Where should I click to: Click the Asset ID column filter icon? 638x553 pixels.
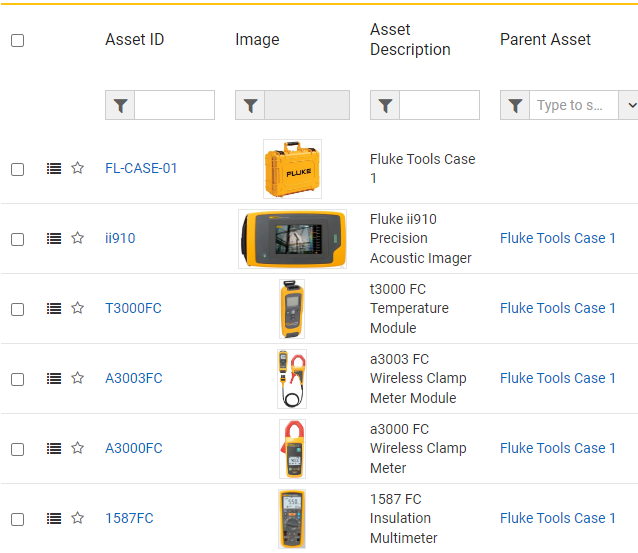tap(120, 105)
